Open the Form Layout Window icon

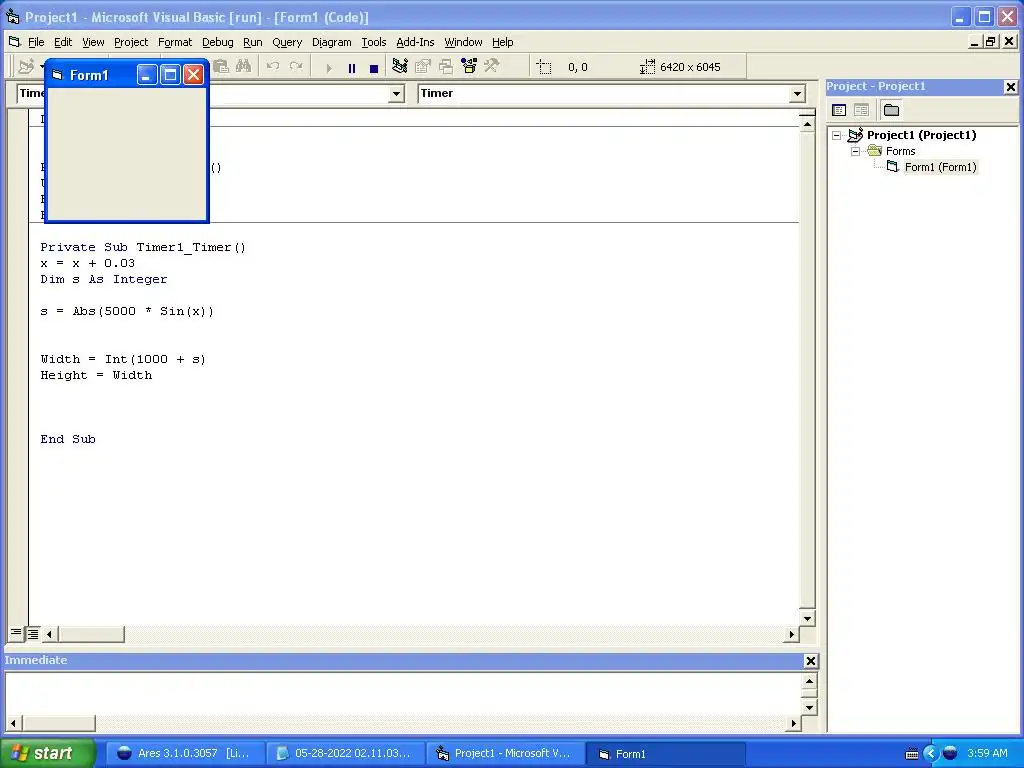coord(445,67)
